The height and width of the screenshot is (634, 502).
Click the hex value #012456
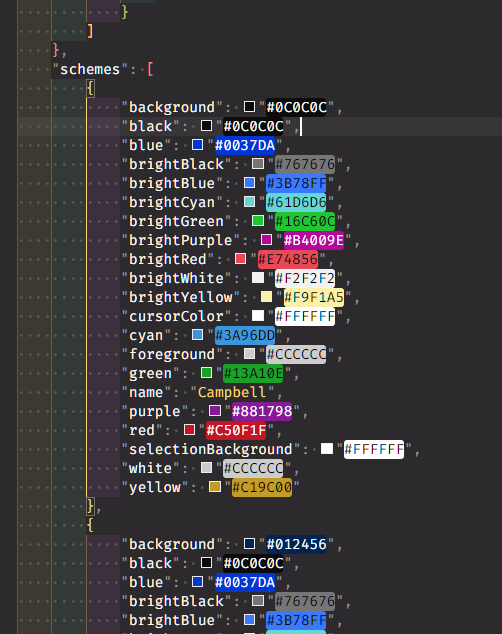pyautogui.click(x=296, y=544)
